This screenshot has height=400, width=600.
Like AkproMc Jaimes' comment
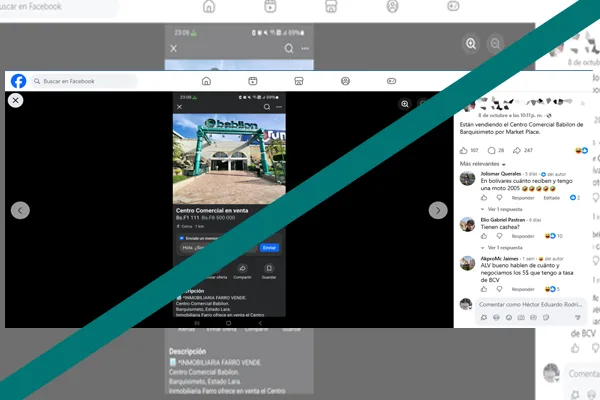484,289
